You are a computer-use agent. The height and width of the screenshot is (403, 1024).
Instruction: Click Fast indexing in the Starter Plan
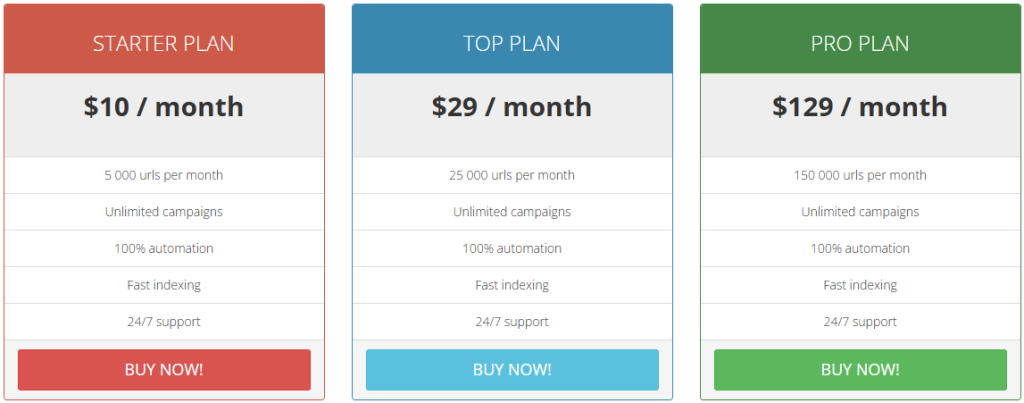[x=164, y=285]
